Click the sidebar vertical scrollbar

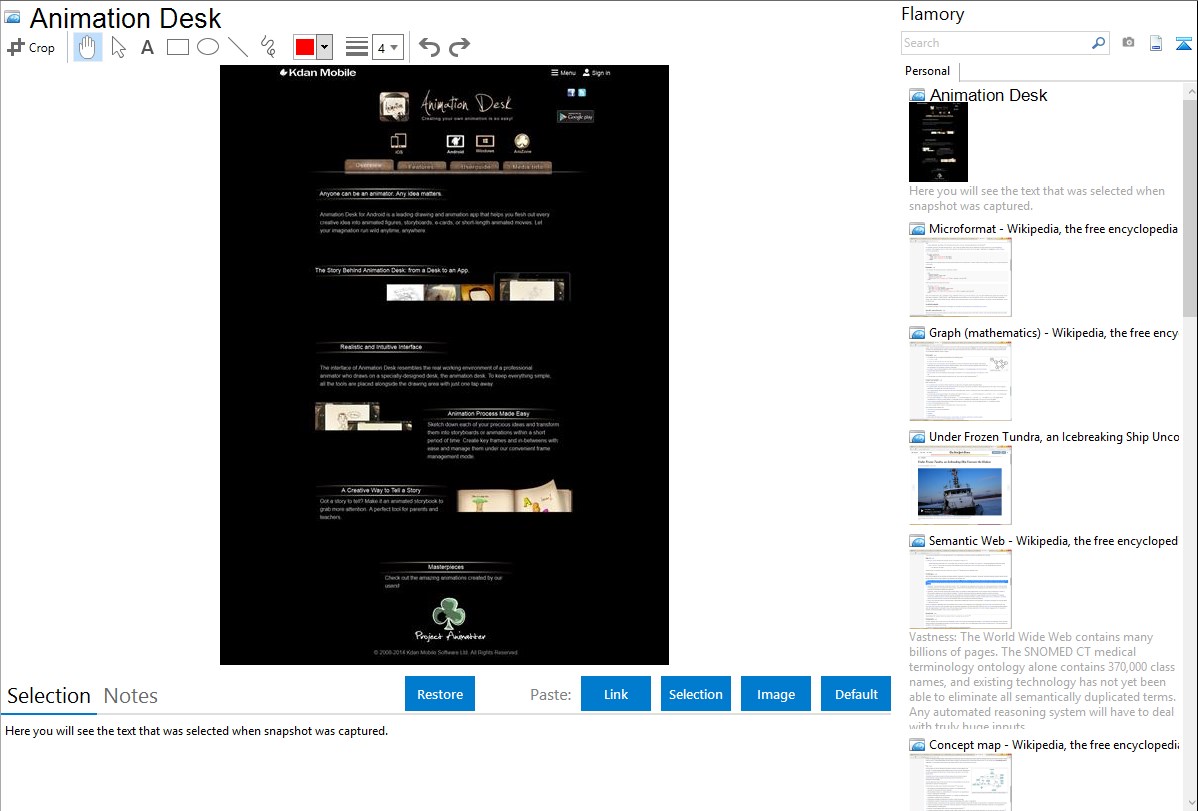1190,206
